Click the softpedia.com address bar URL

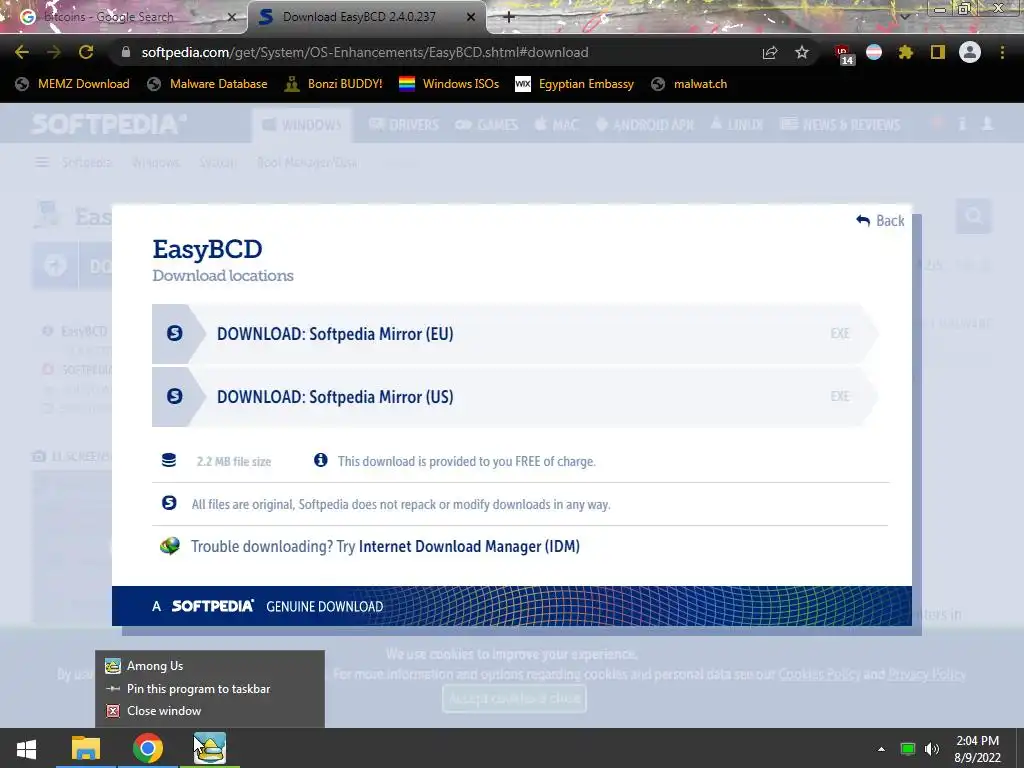[x=364, y=52]
